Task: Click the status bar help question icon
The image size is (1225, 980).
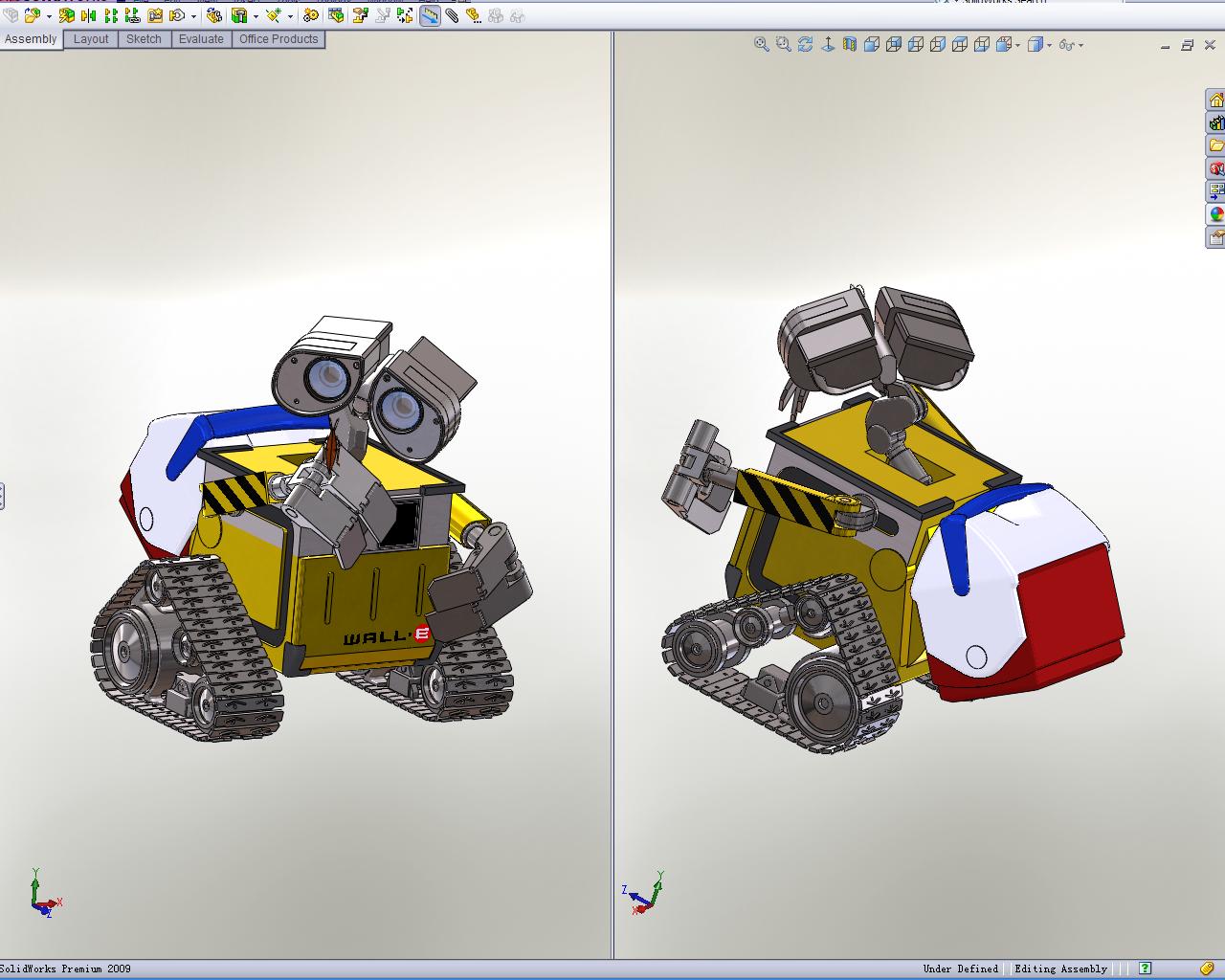Action: pos(1146,969)
